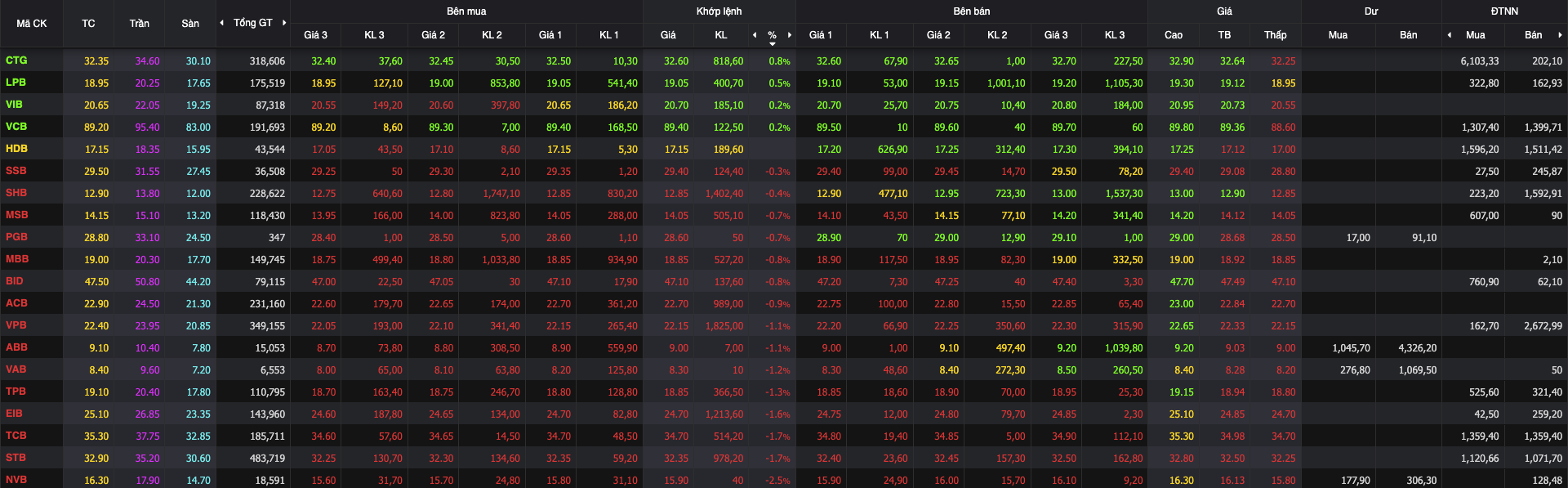Viewport: 1568px width, 488px height.
Task: Click the Dư Bán column header
Action: coord(1409,35)
